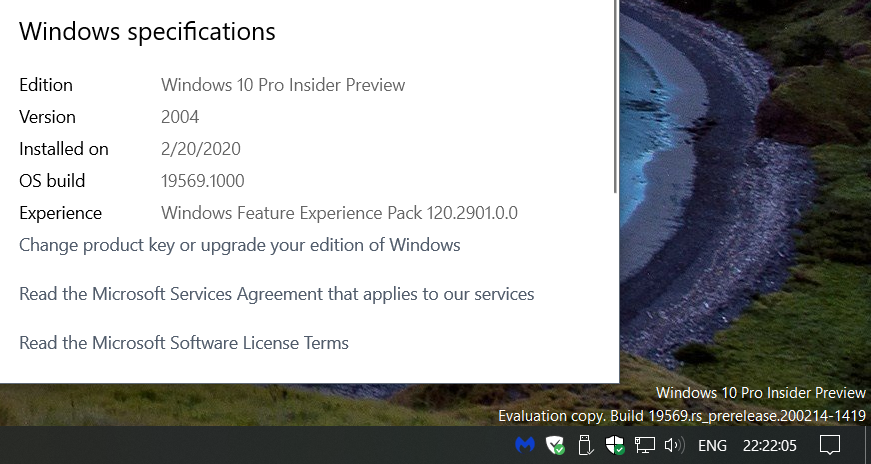Image resolution: width=871 pixels, height=464 pixels.
Task: Click Change product key or upgrade link
Action: tap(239, 245)
